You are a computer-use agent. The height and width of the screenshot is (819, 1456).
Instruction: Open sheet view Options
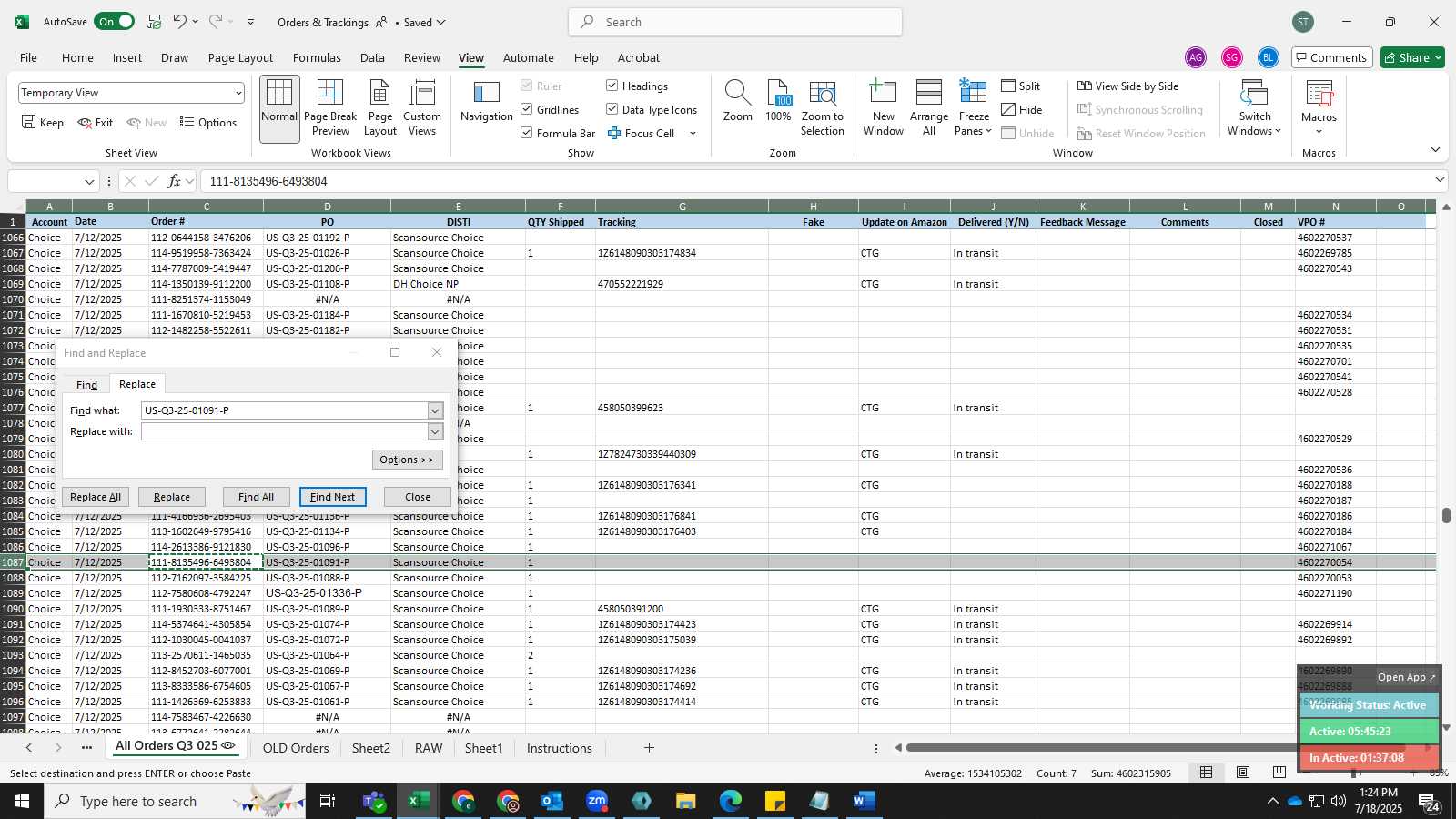coord(208,122)
